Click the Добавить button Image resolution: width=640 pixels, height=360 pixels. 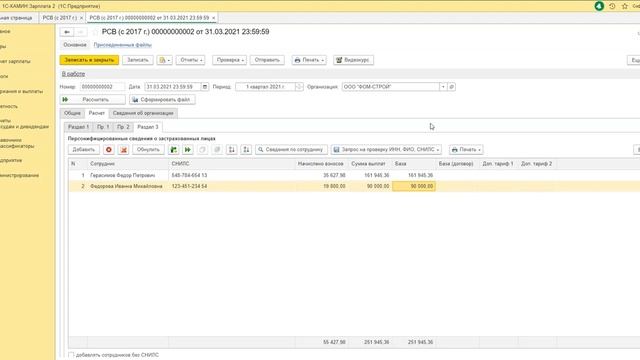84,150
